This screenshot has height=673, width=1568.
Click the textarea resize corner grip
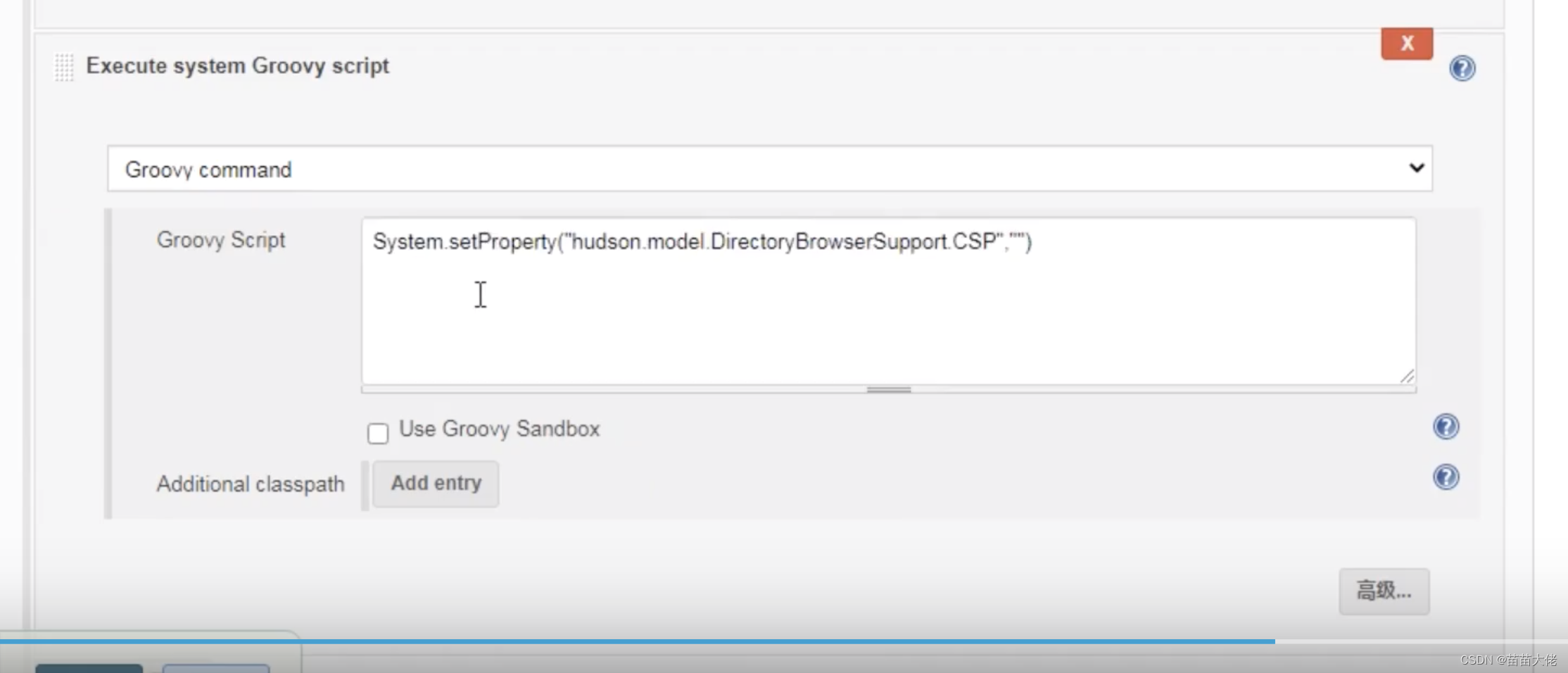point(1406,376)
